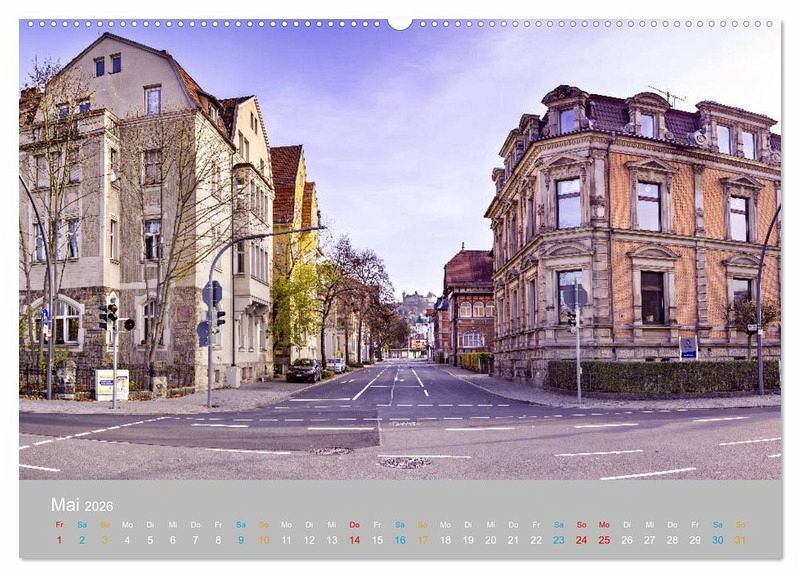Screen dimensions: 800x577
Task: Click the year "2026" next to Mai
Action: coord(98,506)
